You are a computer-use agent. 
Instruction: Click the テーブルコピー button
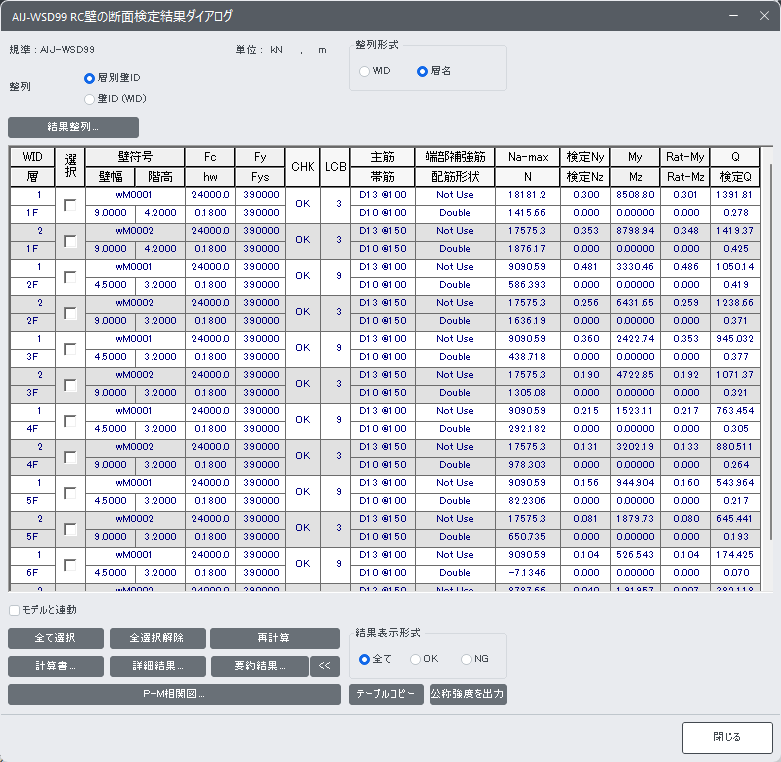tap(386, 694)
